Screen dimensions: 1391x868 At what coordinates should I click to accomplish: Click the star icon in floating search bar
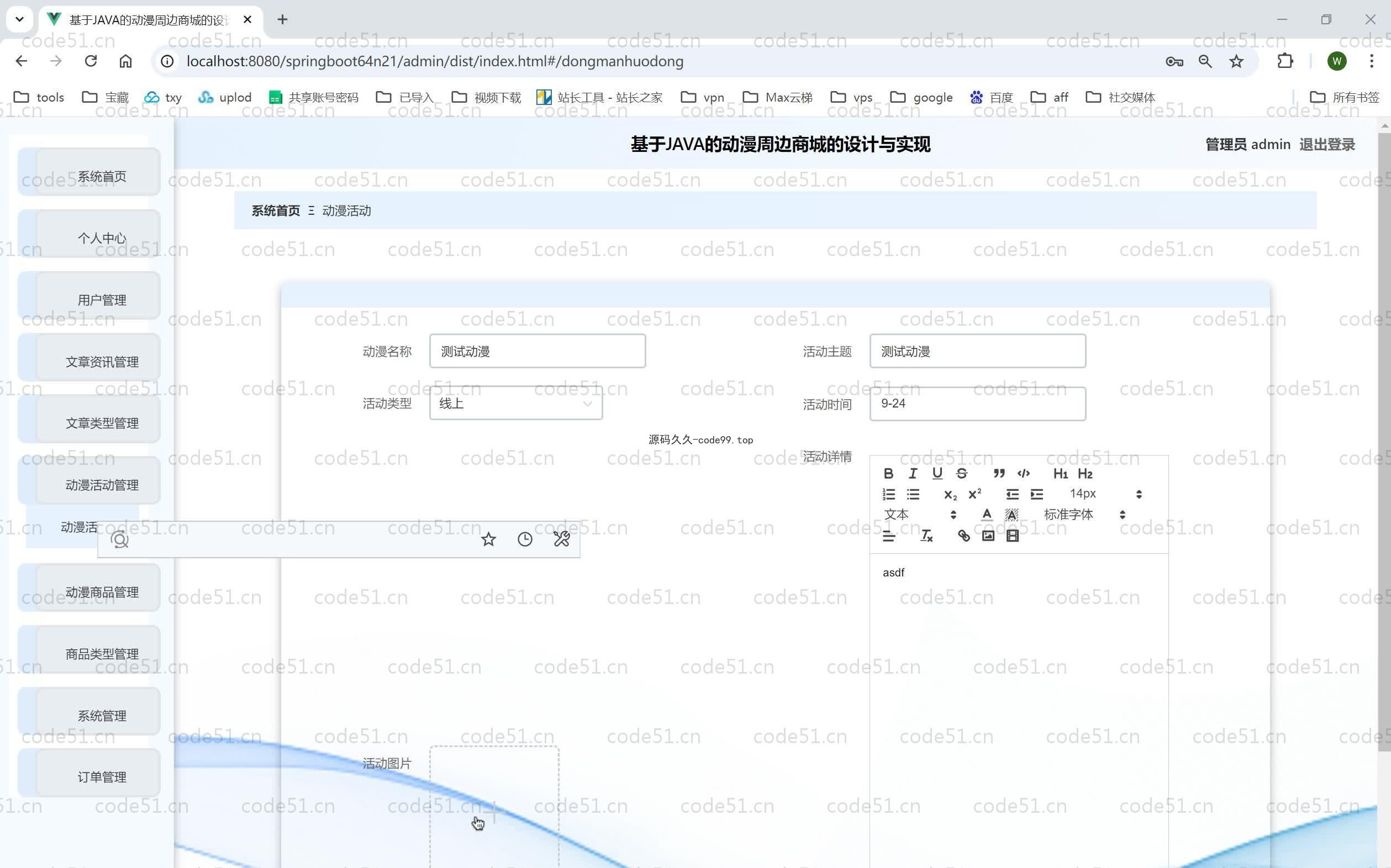(488, 539)
